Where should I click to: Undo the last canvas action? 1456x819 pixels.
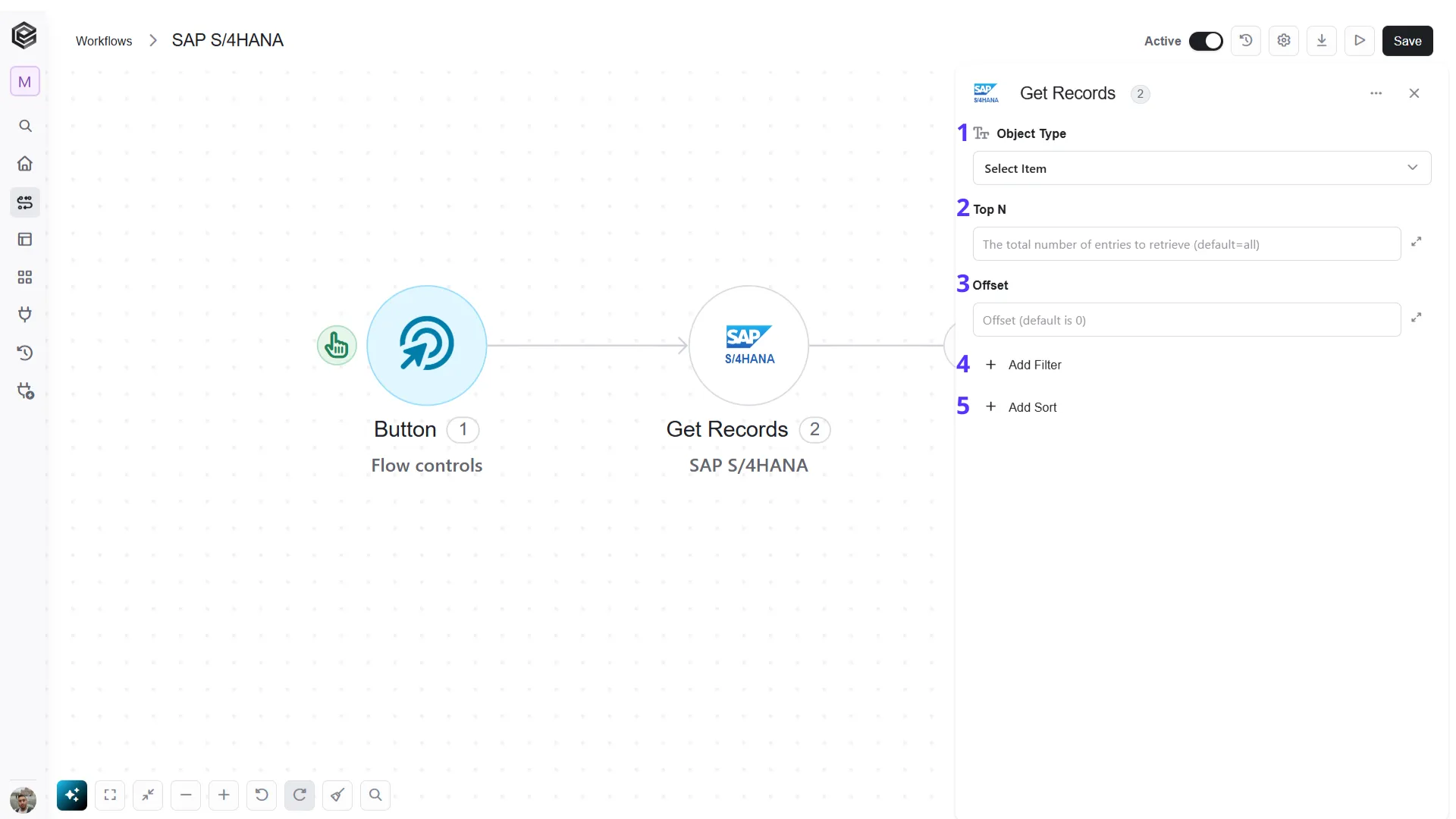(x=262, y=795)
